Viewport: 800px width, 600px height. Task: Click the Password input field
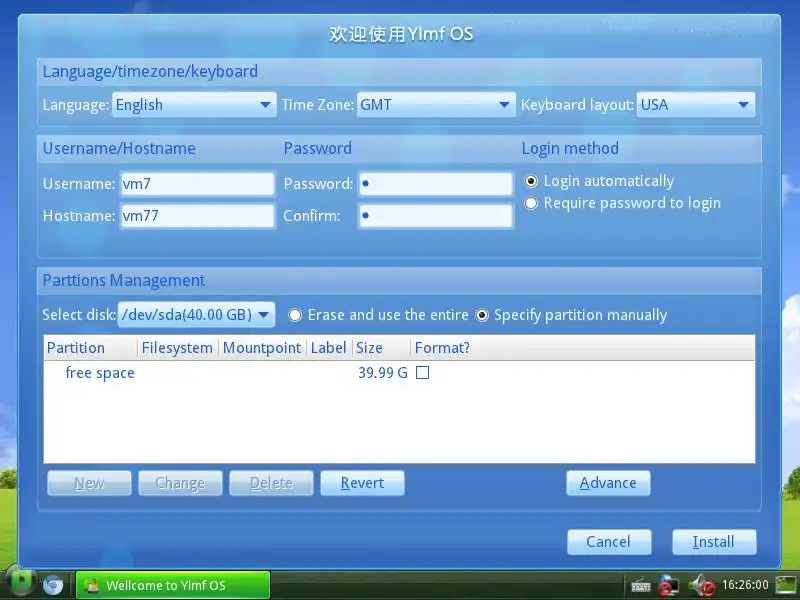point(436,184)
